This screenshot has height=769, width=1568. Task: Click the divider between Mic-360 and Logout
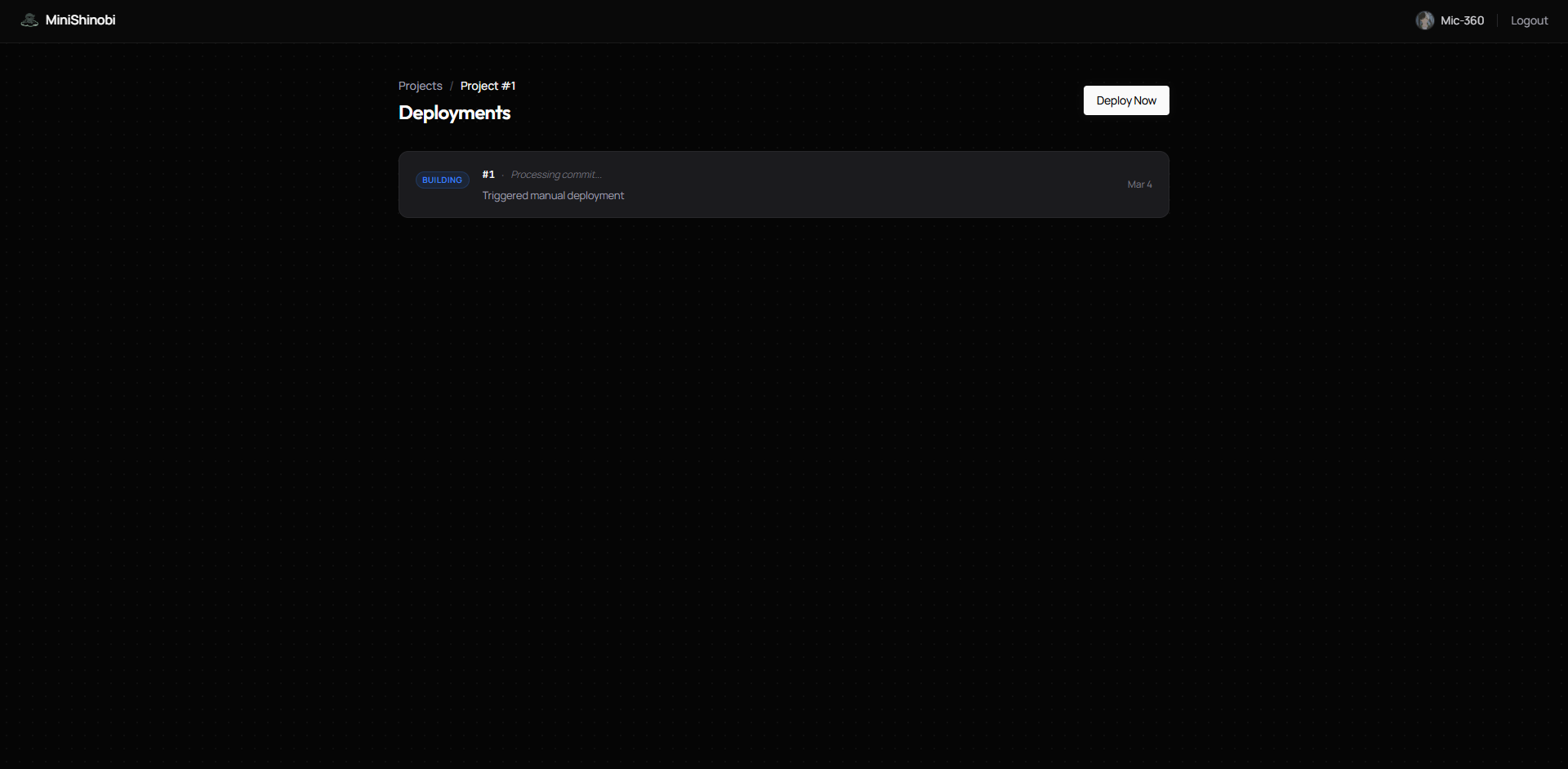click(1498, 20)
